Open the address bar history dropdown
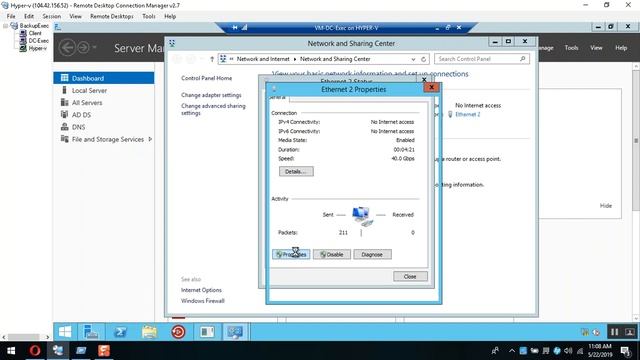The image size is (640, 360). pos(413,59)
